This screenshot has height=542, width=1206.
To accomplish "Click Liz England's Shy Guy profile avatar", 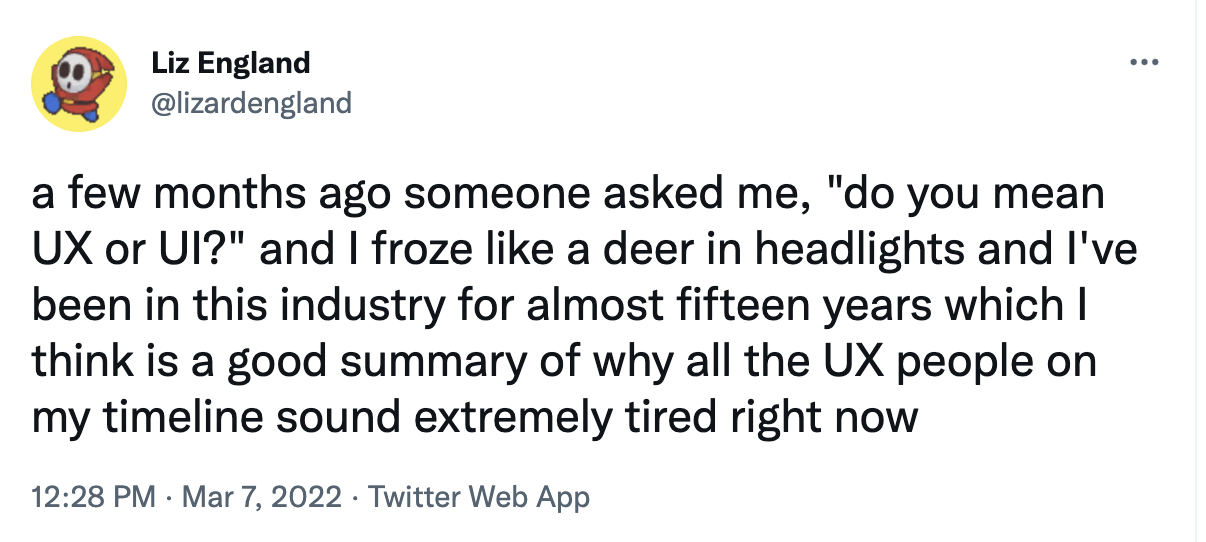I will point(78,83).
